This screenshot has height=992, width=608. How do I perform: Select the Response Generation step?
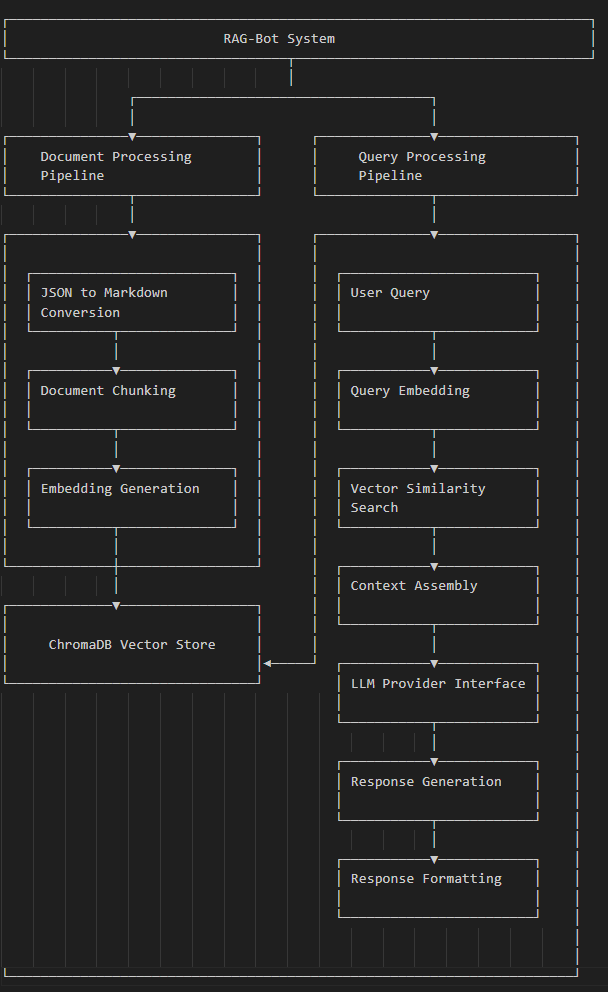438,790
